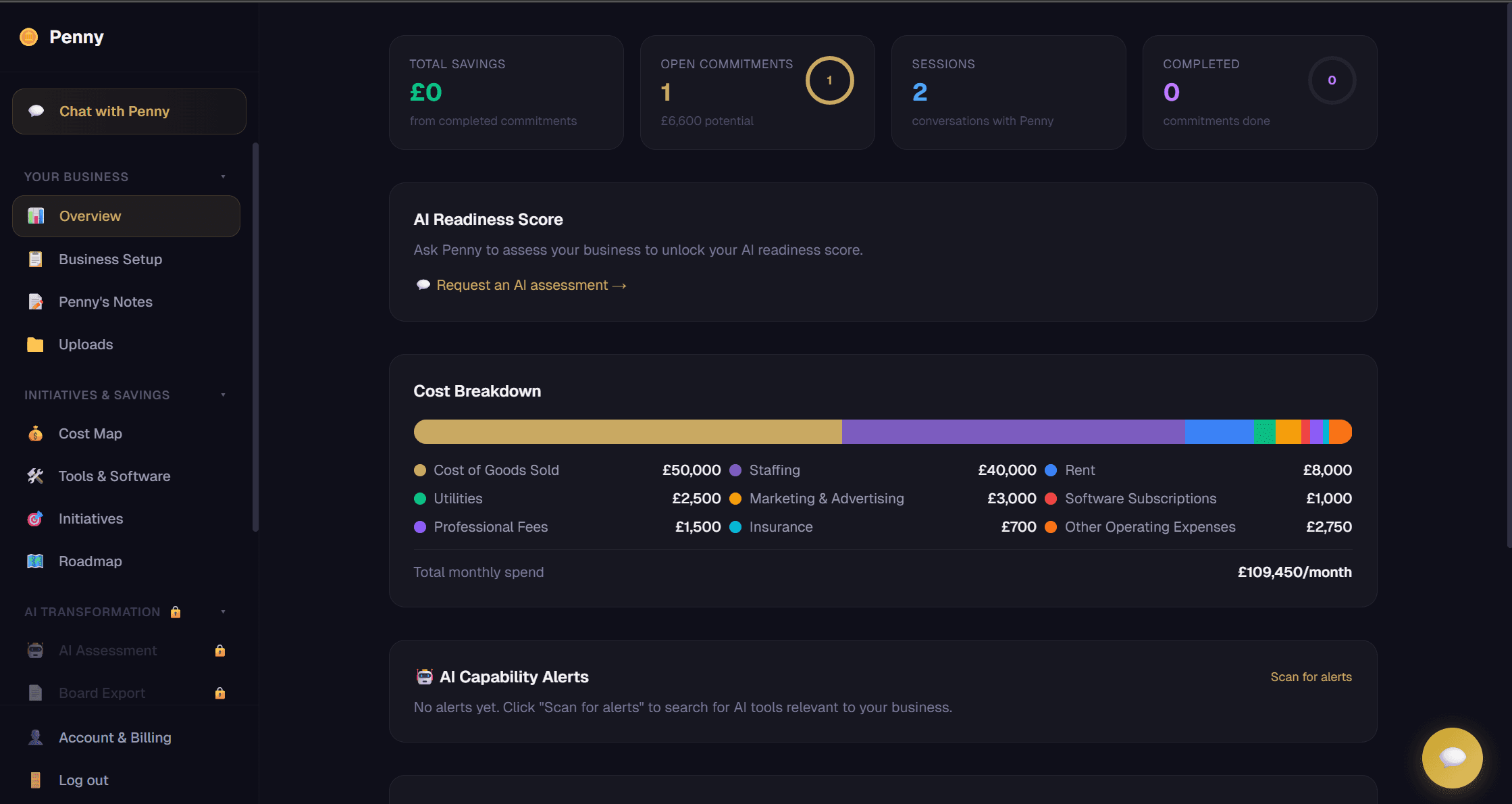Click the Penny coin logo
The width and height of the screenshot is (1512, 804).
click(28, 37)
